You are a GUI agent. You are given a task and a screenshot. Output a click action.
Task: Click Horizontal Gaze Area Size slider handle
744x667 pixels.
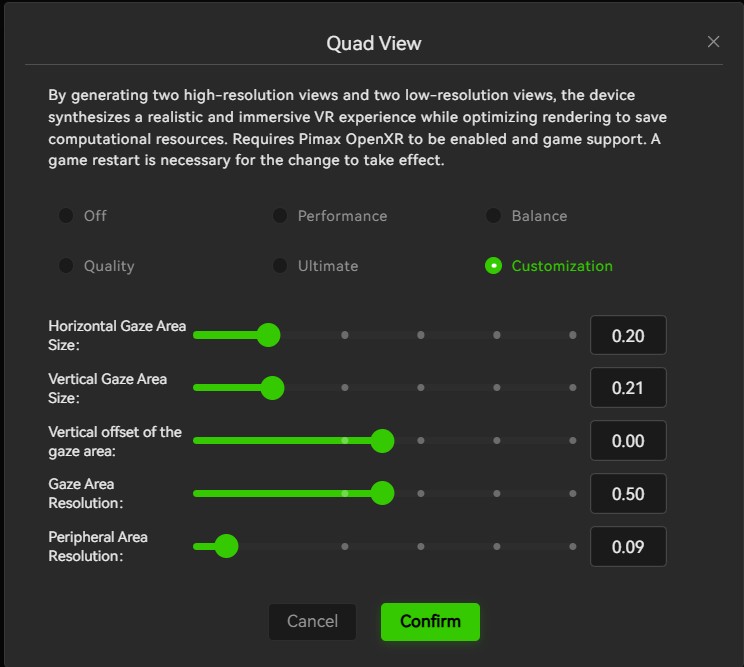pyautogui.click(x=269, y=335)
